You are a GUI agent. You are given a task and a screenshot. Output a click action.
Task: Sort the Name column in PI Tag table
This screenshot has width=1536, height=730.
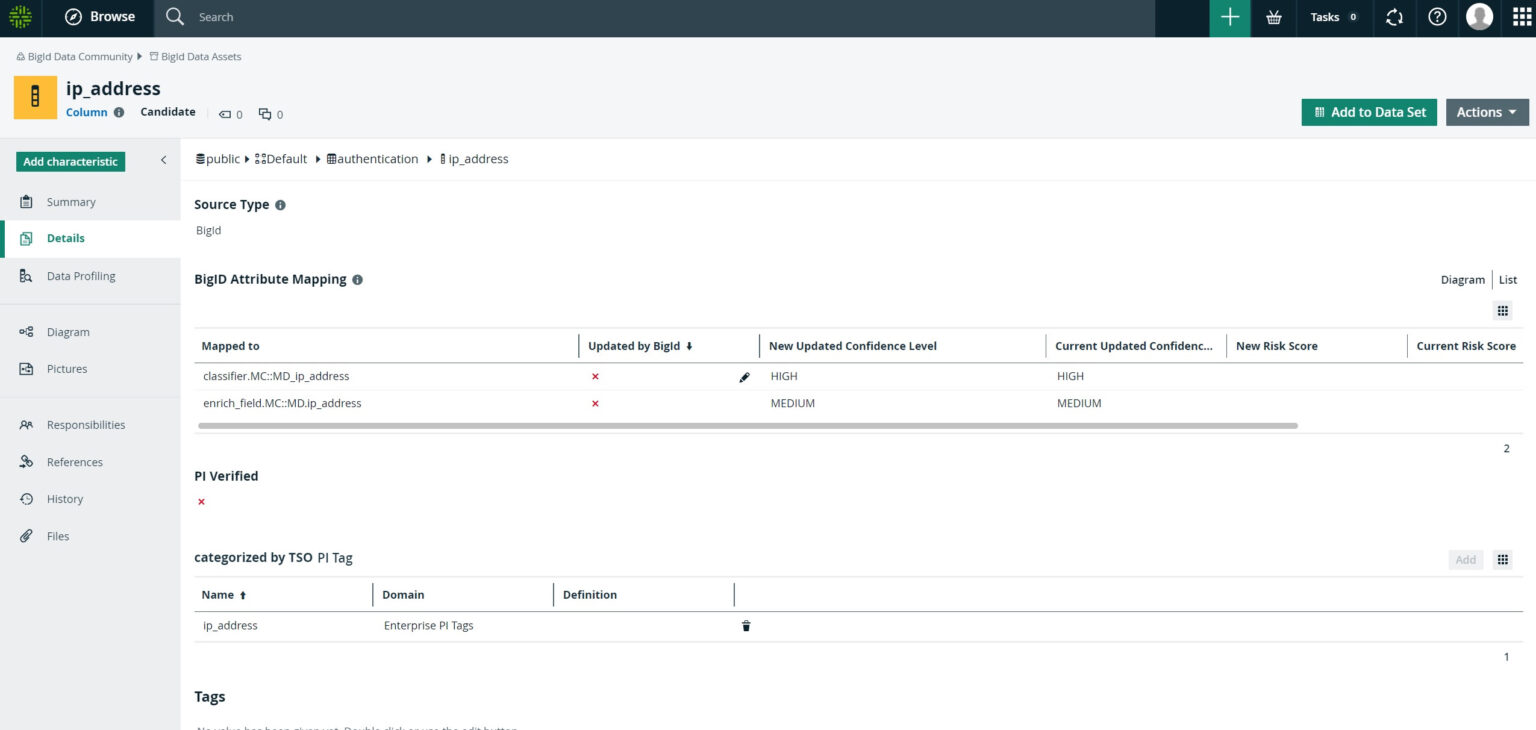coord(224,595)
